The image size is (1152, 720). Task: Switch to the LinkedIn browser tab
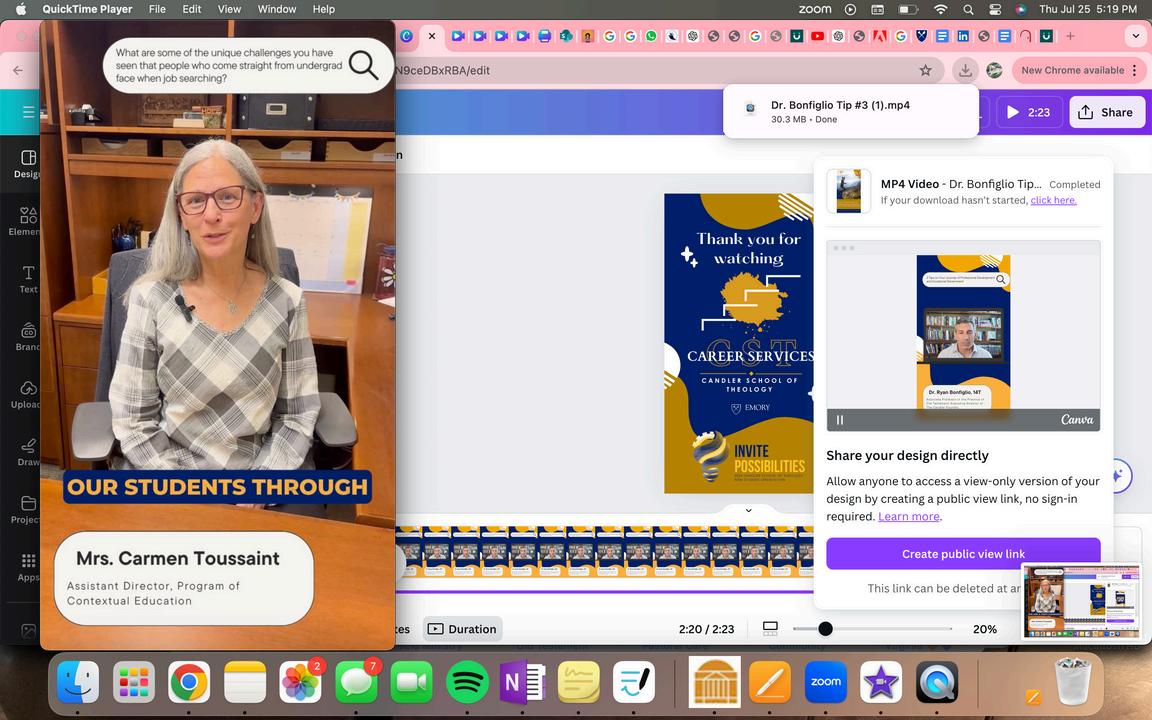coord(962,35)
